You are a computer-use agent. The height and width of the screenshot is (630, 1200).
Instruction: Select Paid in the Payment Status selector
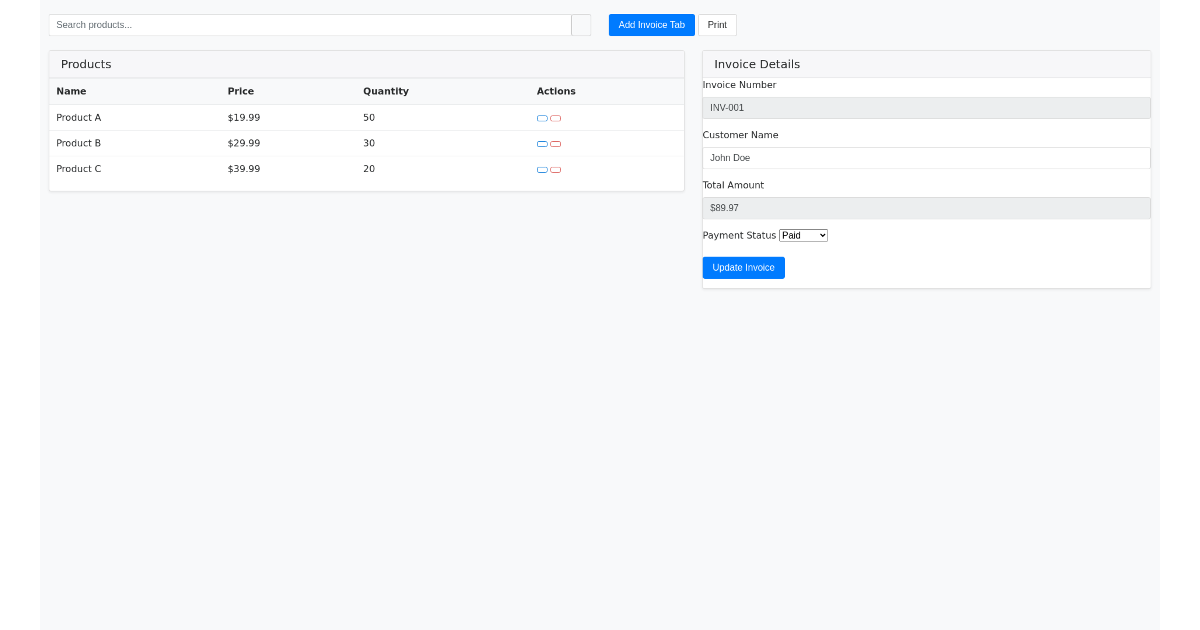(x=803, y=235)
